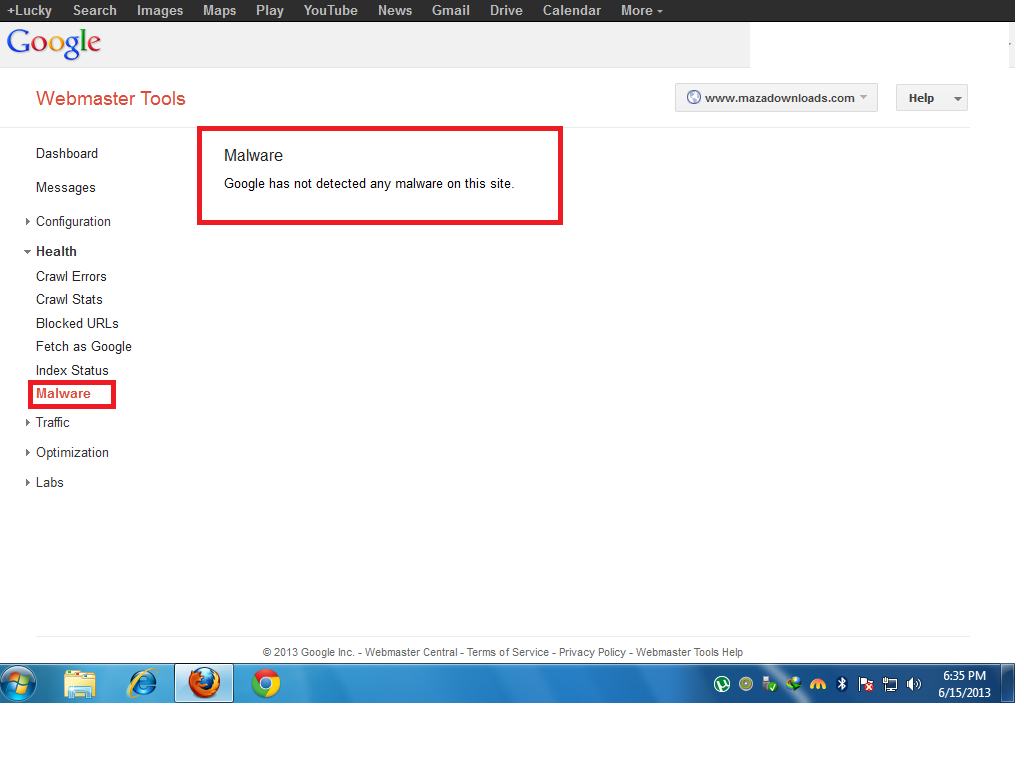Open Index Status under Health

click(72, 370)
